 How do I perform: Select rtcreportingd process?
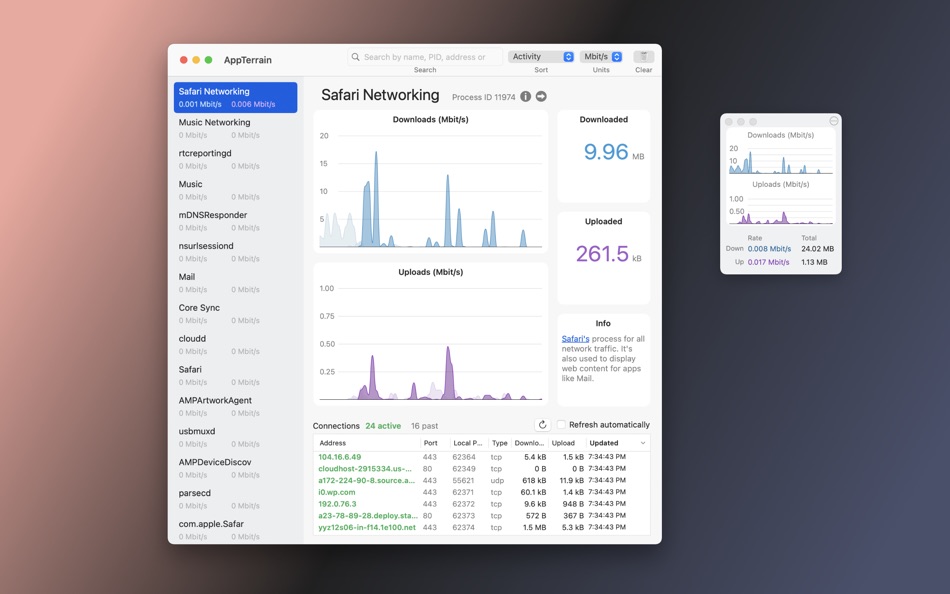click(236, 159)
